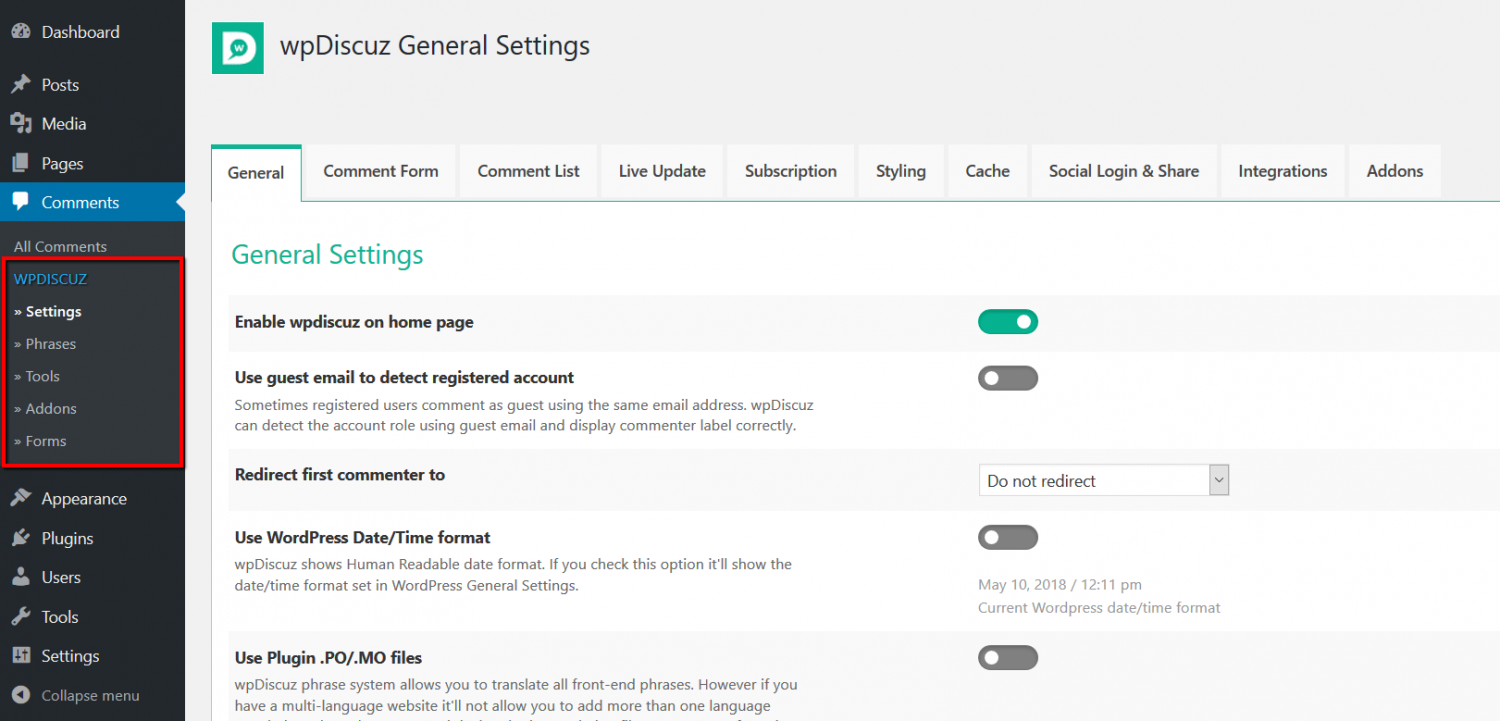
Task: Click the Comments speech bubble icon
Action: tap(22, 202)
